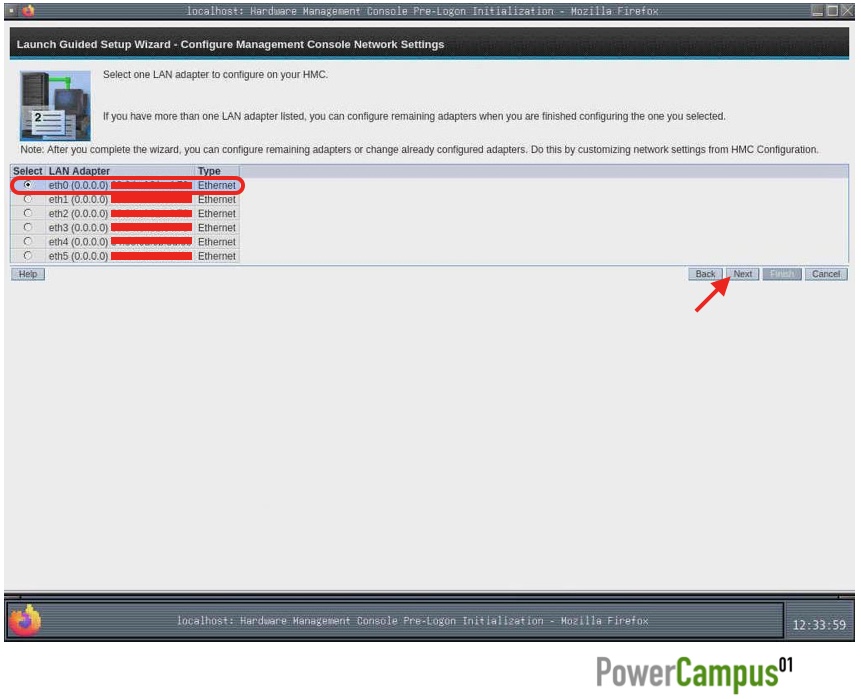Click the Firefox icon in the taskbar
The image size is (861, 699).
(x=25, y=621)
